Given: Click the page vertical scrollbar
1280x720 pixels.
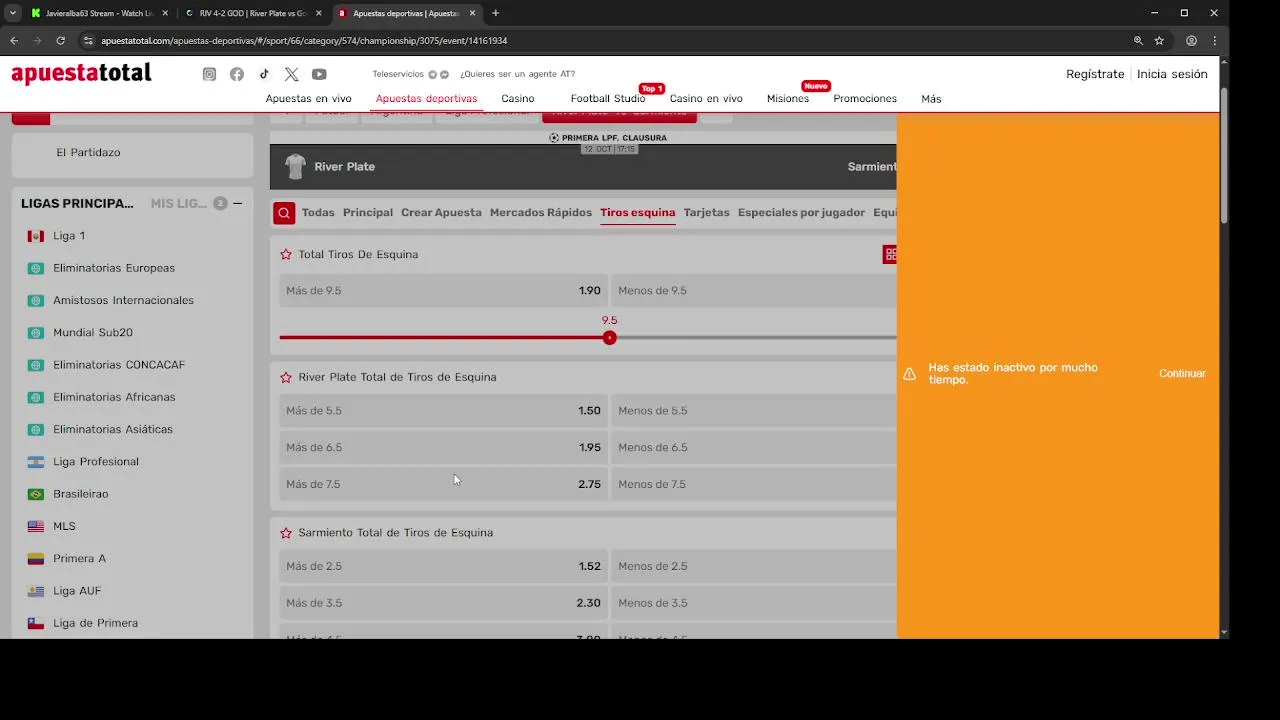Looking at the screenshot, I should click(1224, 155).
